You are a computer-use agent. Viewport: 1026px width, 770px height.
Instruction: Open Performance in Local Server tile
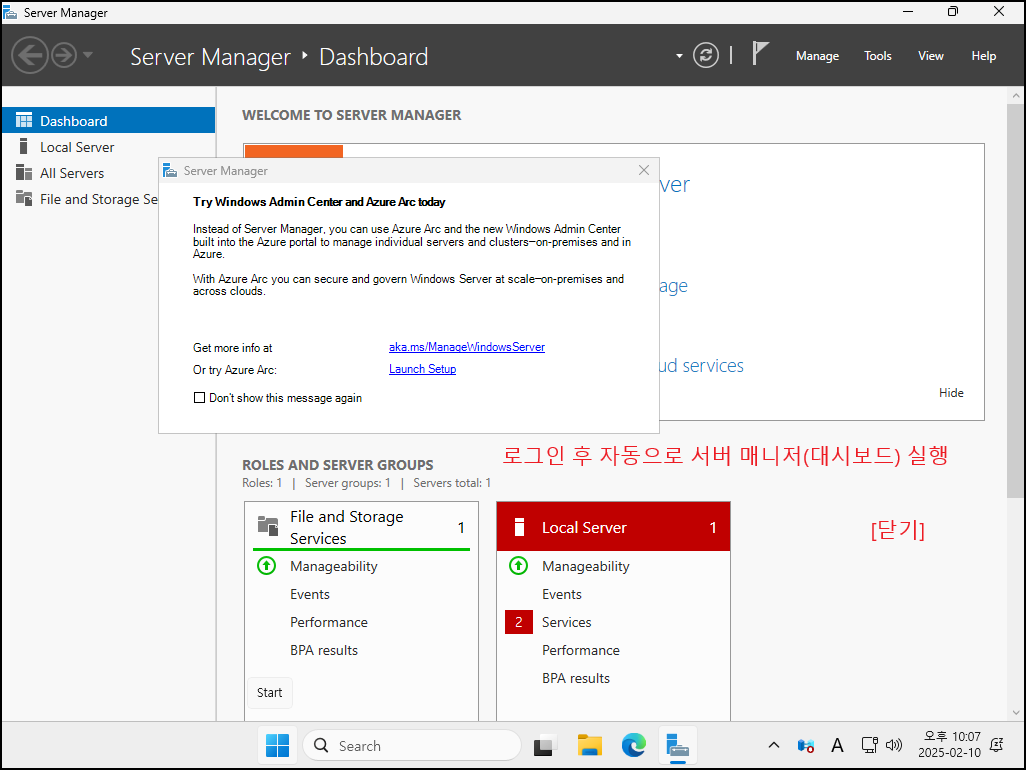580,650
